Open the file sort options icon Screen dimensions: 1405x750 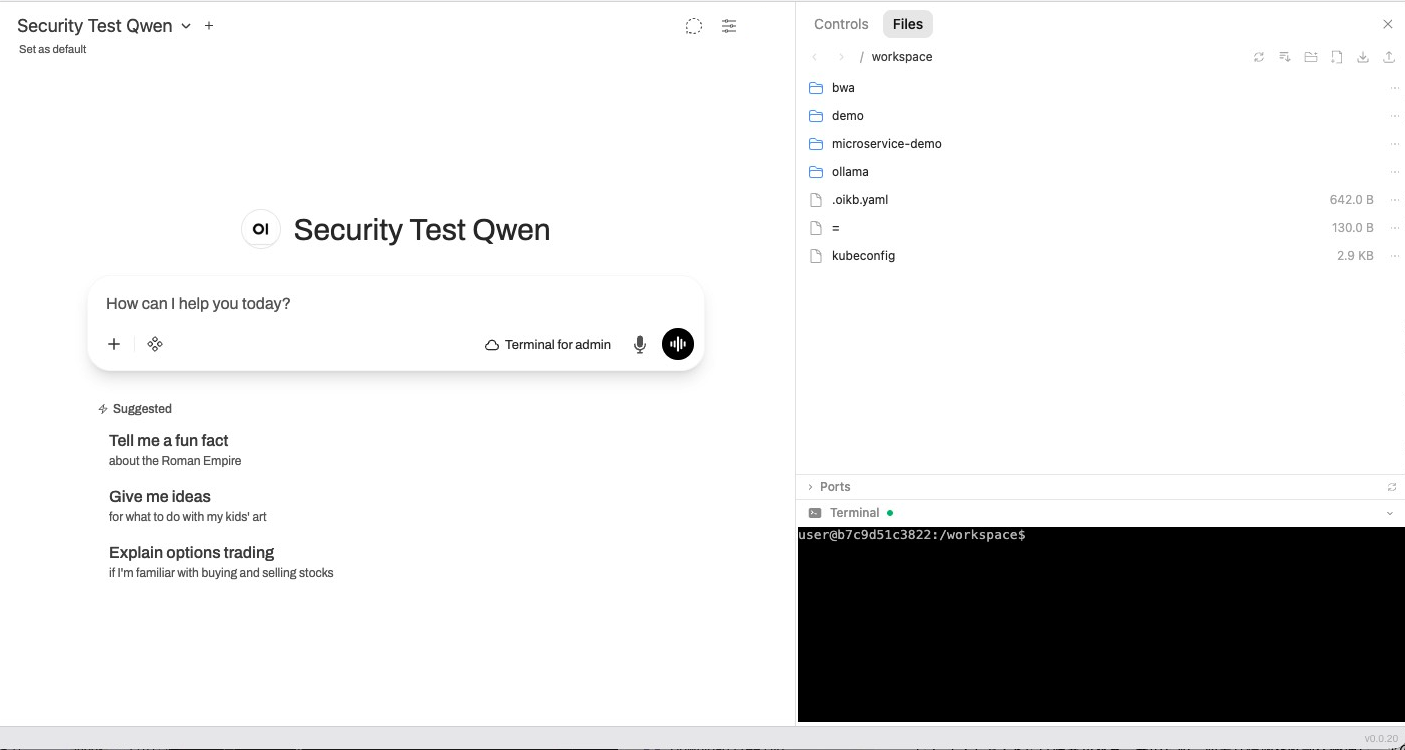(x=1285, y=57)
